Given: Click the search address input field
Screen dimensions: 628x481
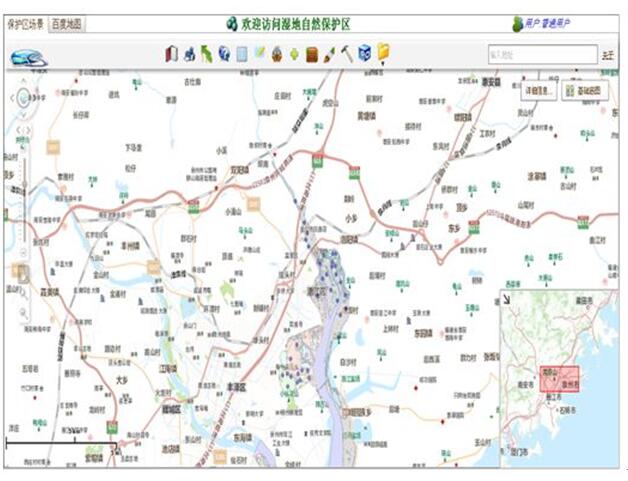Looking at the screenshot, I should click(x=542, y=55).
